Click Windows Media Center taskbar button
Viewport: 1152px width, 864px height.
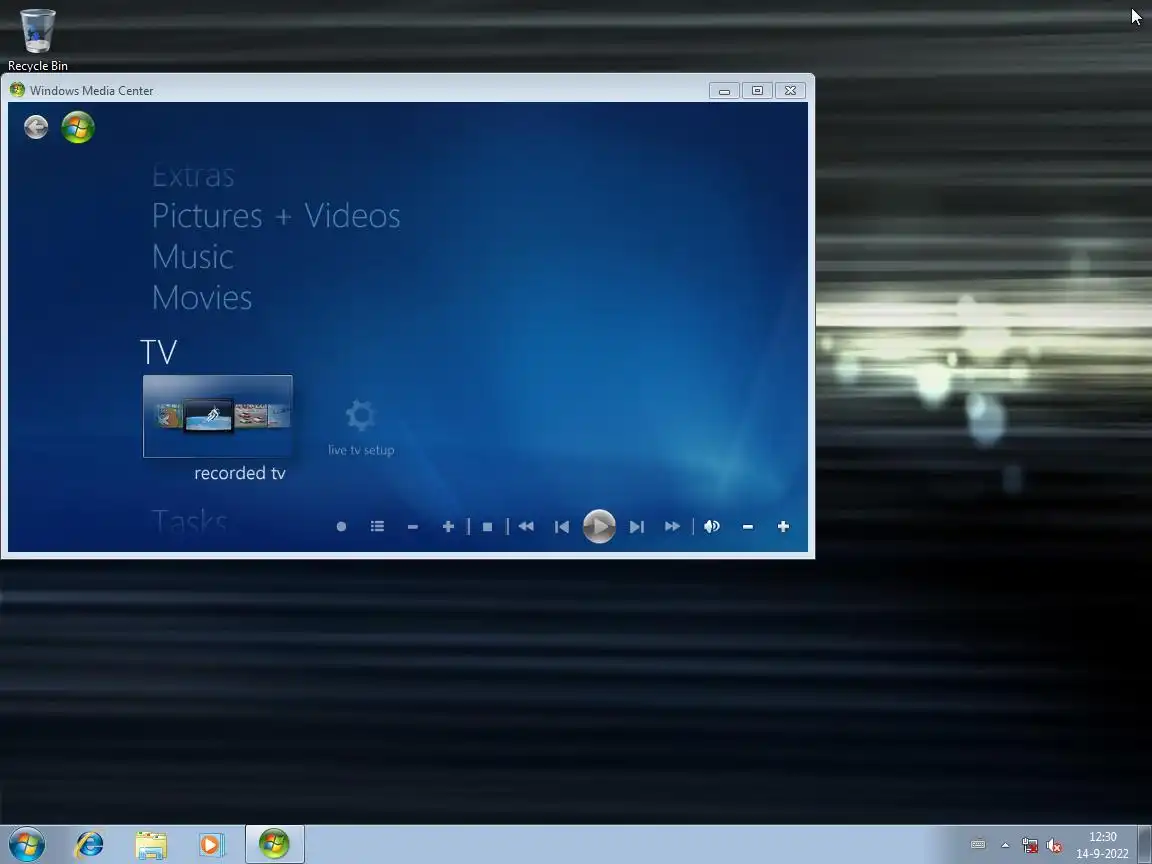click(274, 844)
